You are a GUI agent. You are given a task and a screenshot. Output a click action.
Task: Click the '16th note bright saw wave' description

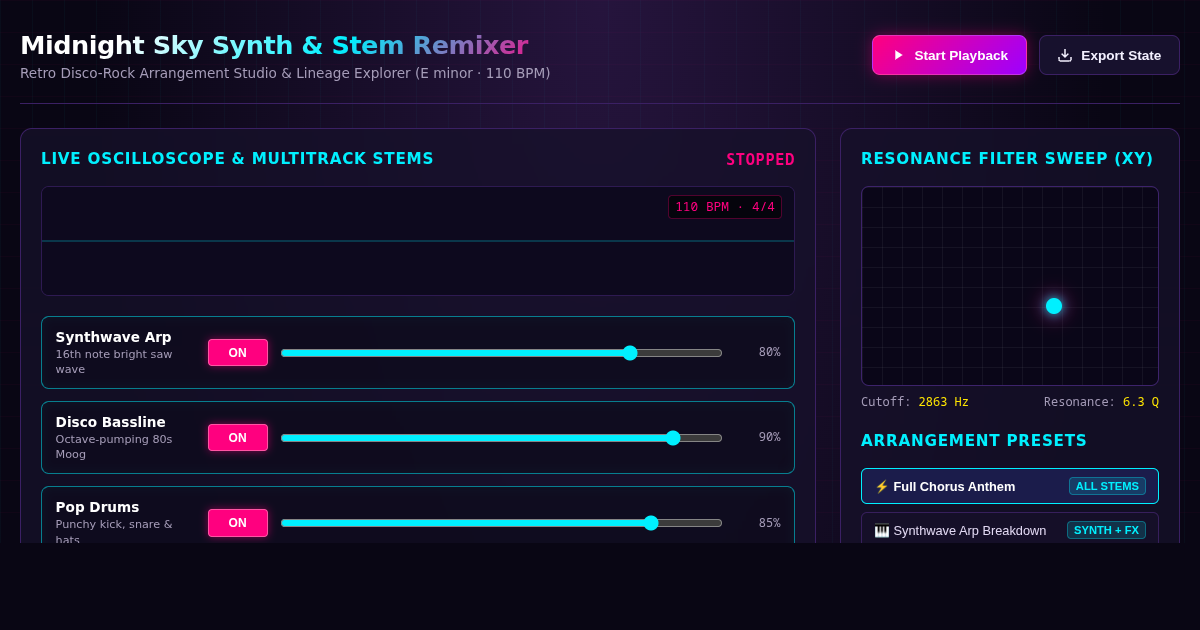114,362
